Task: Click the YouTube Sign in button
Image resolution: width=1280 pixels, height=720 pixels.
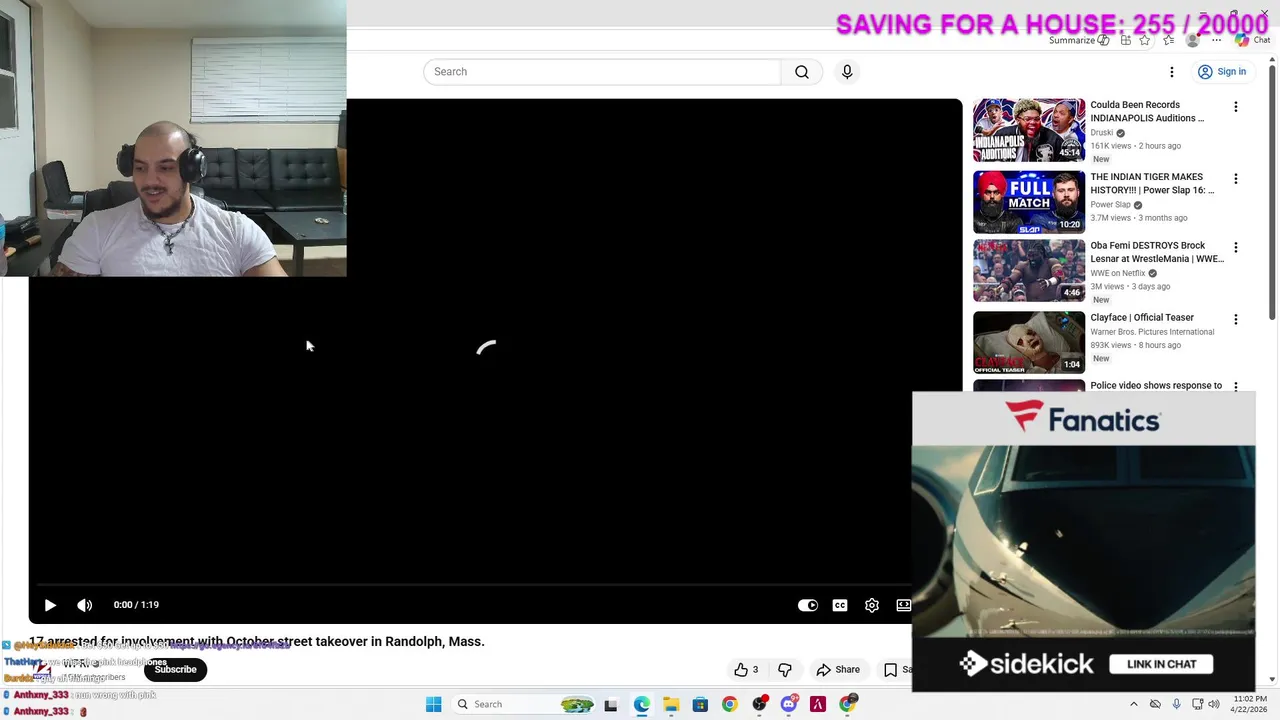Action: tap(1222, 72)
